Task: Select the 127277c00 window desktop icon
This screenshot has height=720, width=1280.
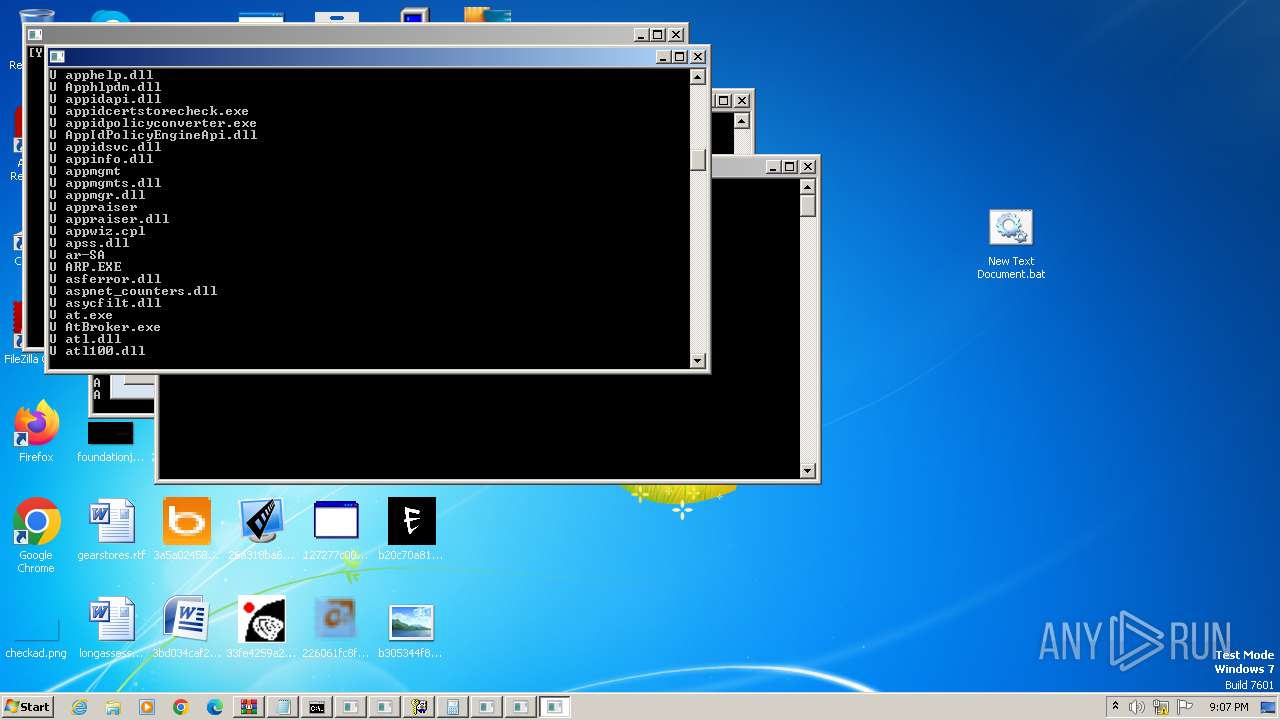Action: (x=336, y=530)
